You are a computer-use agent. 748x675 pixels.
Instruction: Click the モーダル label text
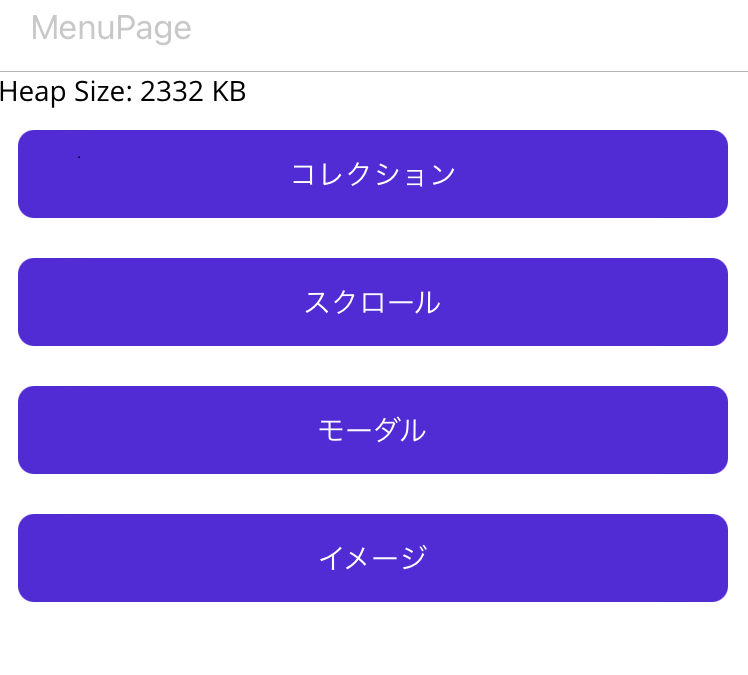pyautogui.click(x=372, y=430)
